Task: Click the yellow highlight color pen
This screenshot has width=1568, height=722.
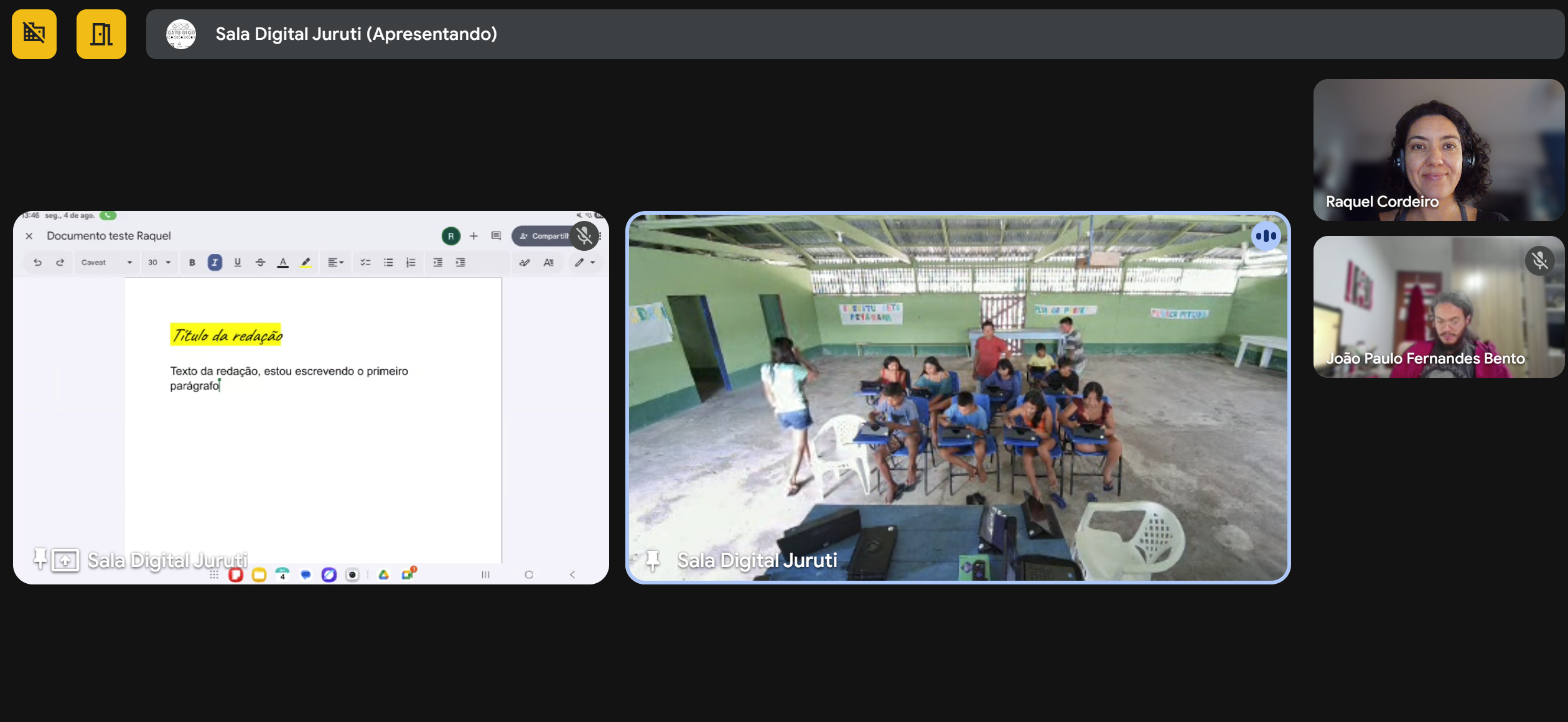Action: 306,263
